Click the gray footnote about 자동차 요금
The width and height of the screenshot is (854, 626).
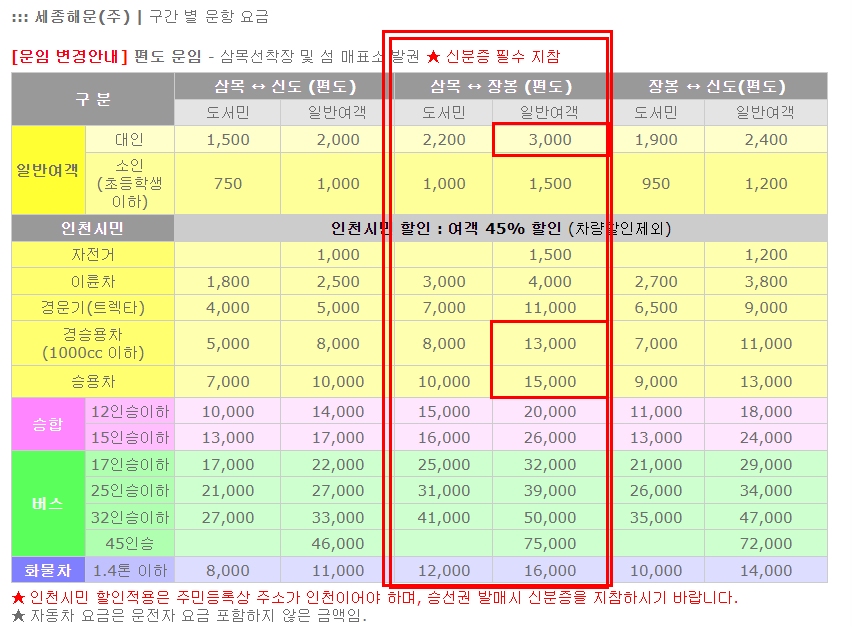pos(190,616)
